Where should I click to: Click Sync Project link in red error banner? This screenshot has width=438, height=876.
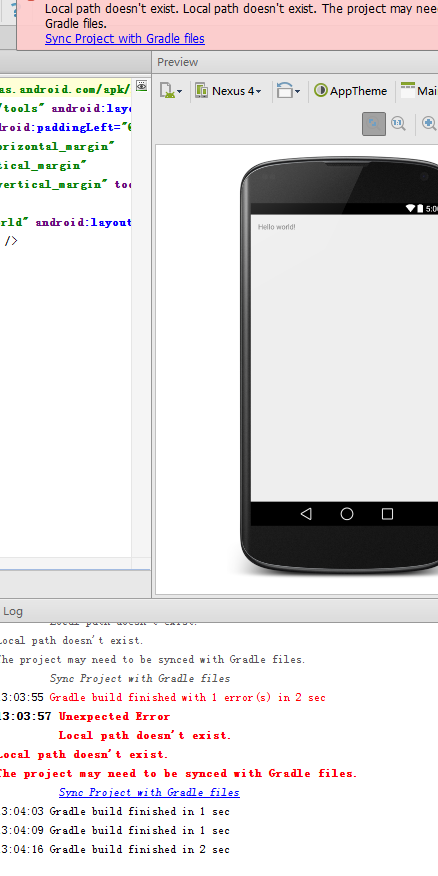pyautogui.click(x=125, y=39)
